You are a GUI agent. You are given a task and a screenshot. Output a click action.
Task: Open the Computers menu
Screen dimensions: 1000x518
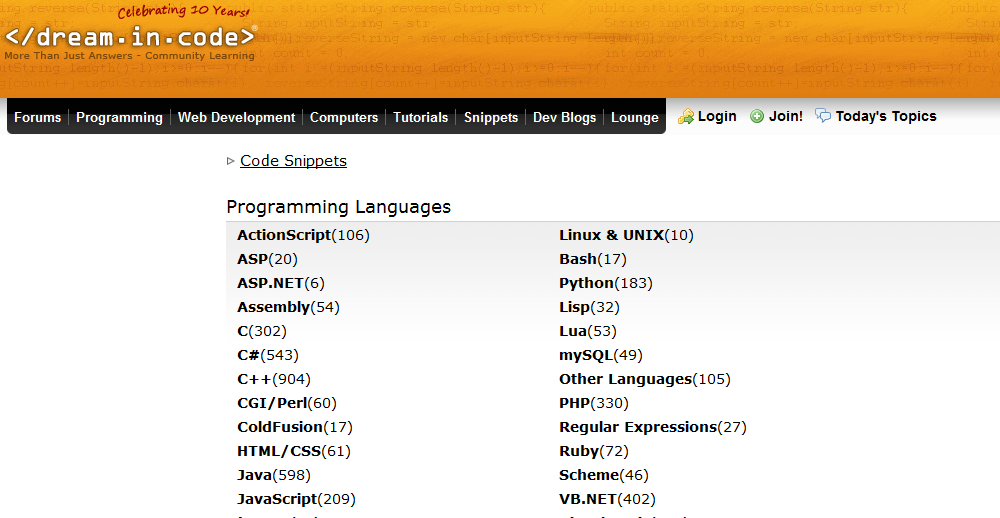coord(344,117)
